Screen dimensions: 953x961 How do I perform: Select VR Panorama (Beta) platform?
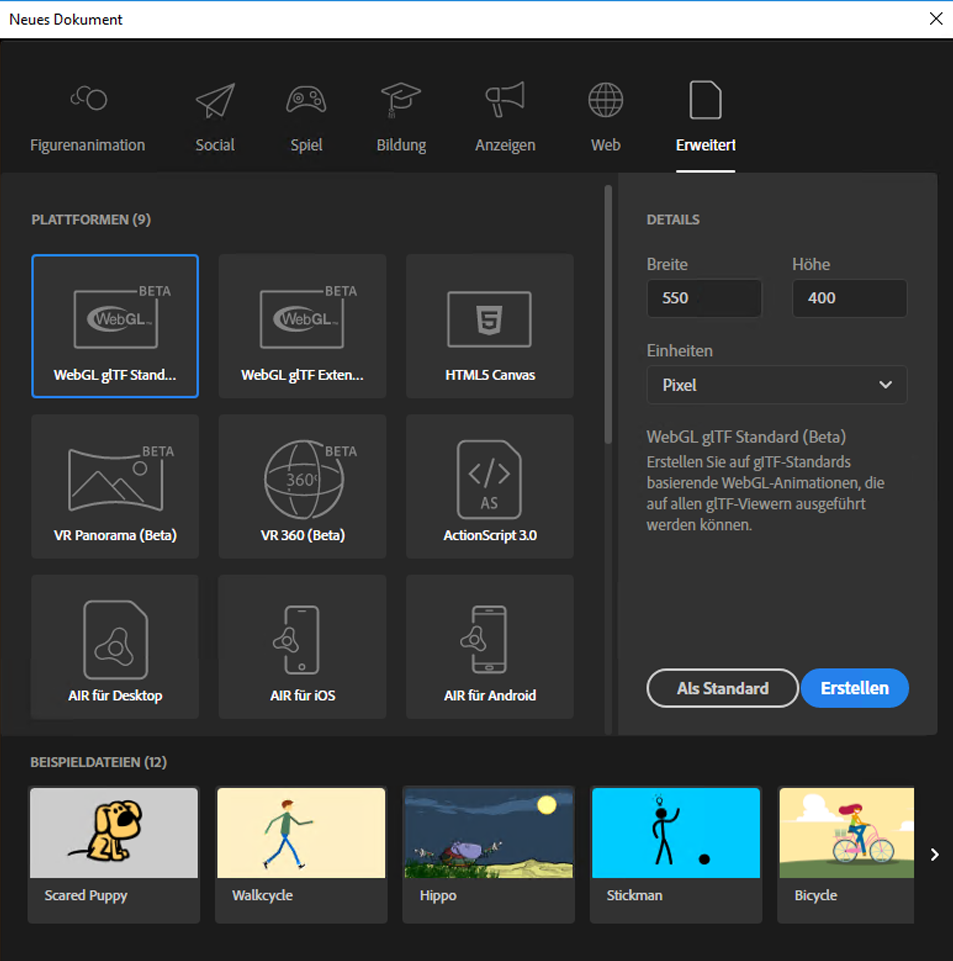(x=114, y=486)
